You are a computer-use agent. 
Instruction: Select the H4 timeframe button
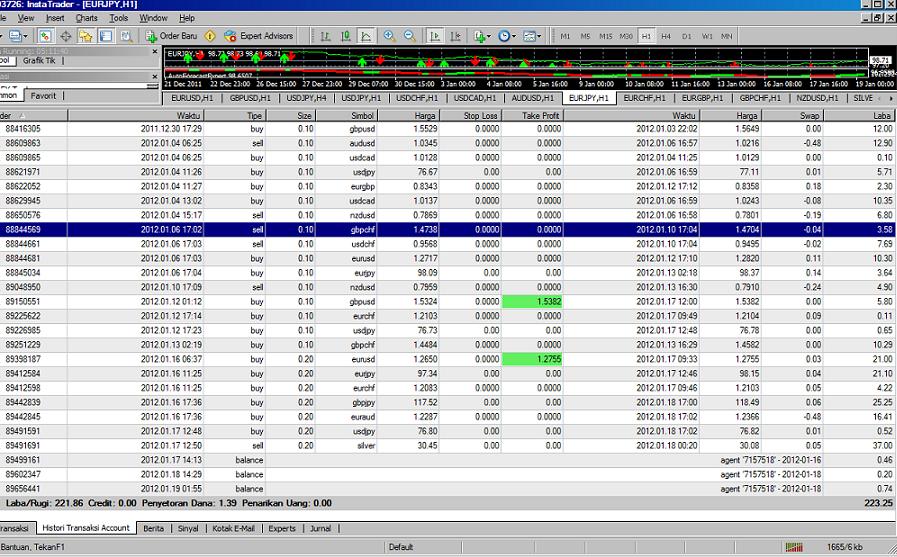(x=666, y=36)
